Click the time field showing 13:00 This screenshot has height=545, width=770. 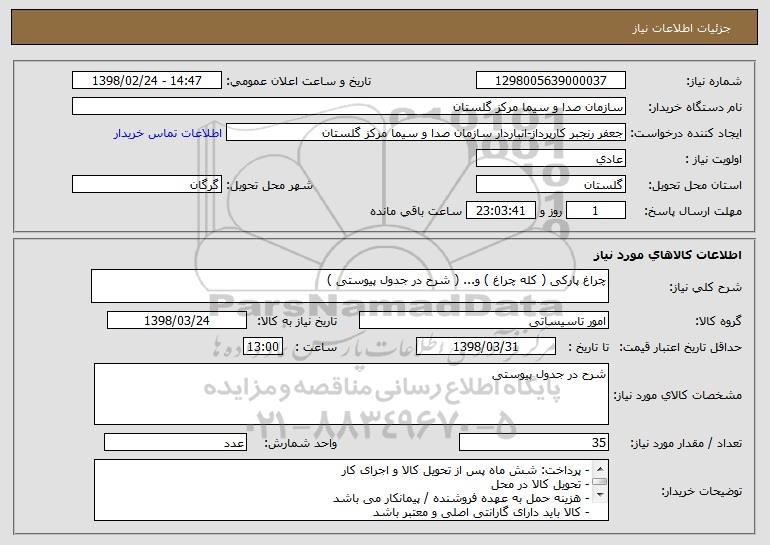pyautogui.click(x=263, y=347)
